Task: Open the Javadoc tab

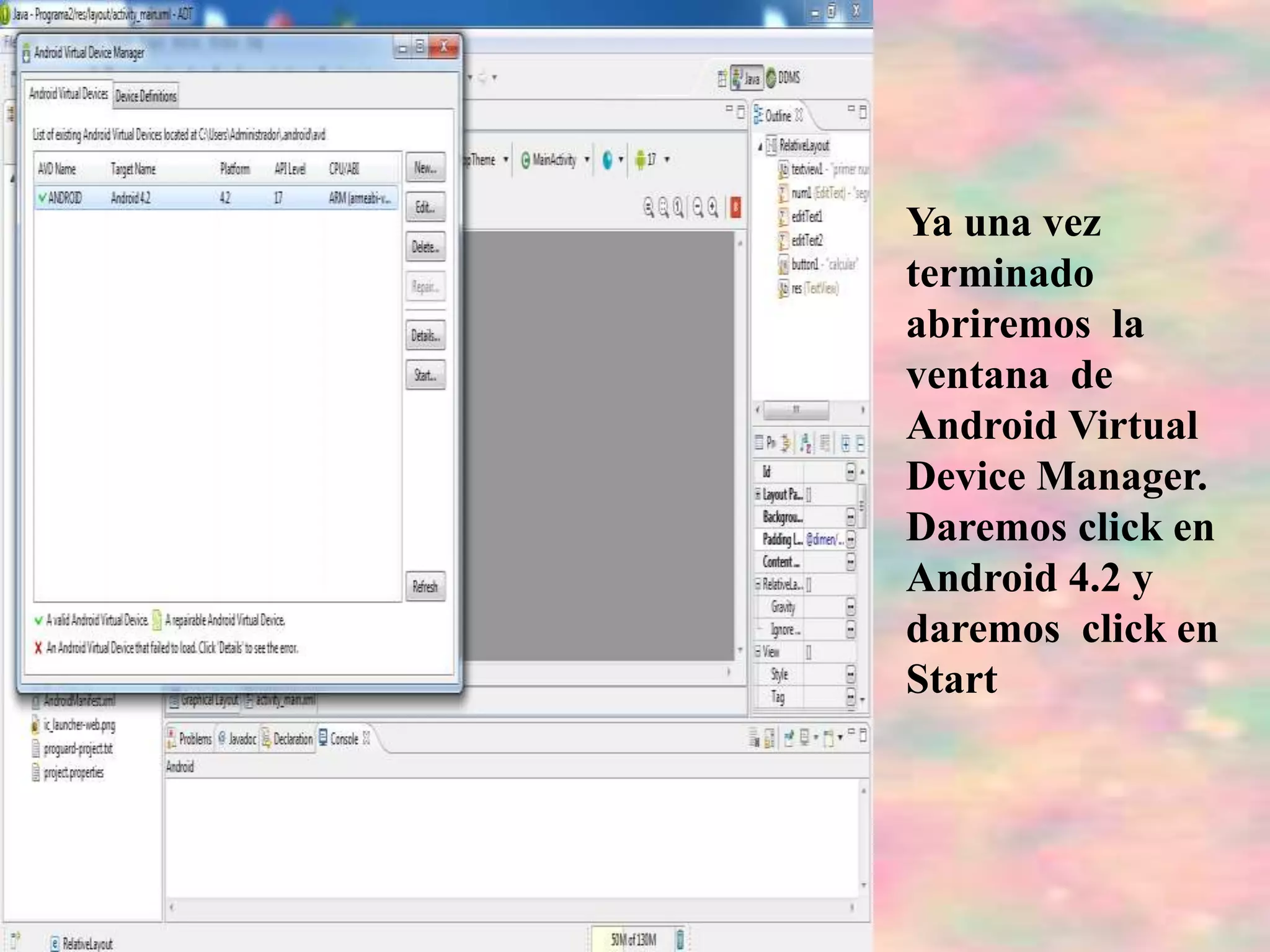Action: [x=237, y=738]
